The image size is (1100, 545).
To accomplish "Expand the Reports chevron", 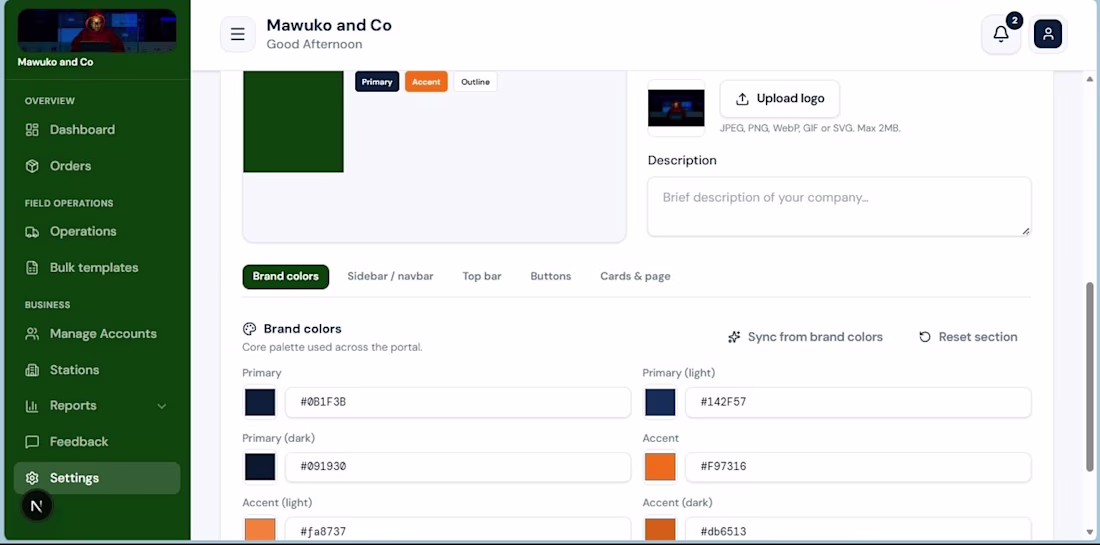I will tap(161, 406).
